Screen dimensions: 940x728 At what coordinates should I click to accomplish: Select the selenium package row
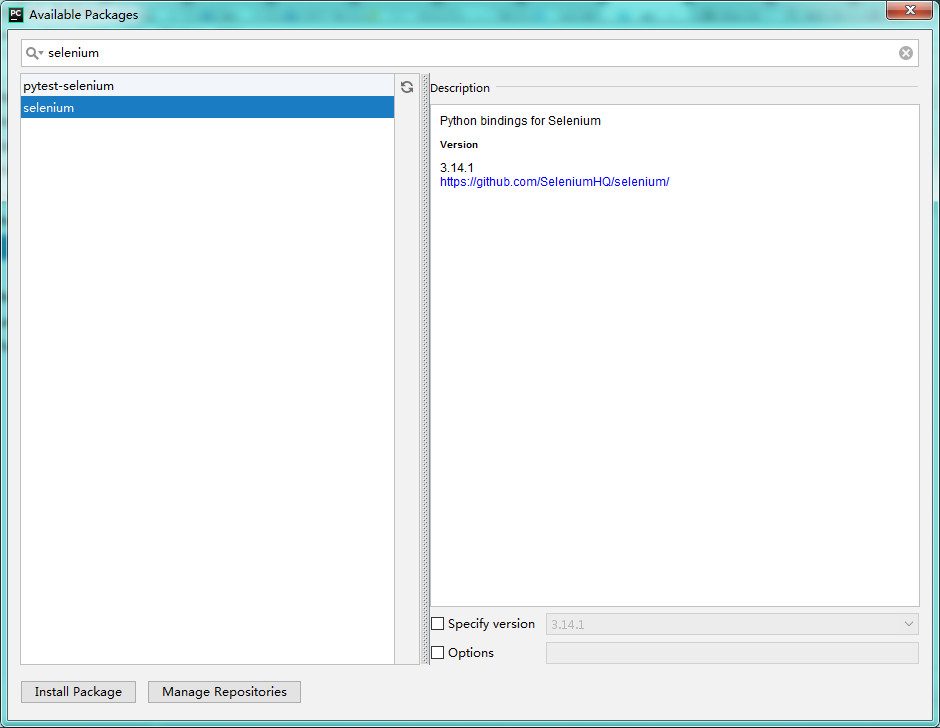point(207,107)
